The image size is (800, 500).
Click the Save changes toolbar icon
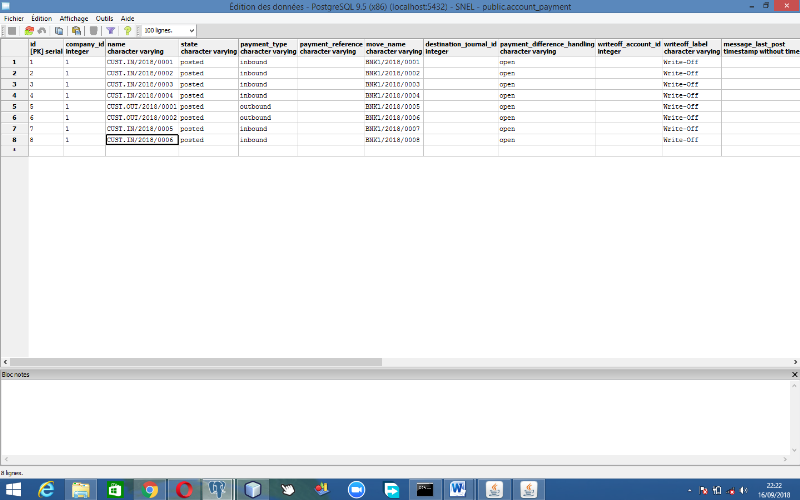click(x=12, y=31)
